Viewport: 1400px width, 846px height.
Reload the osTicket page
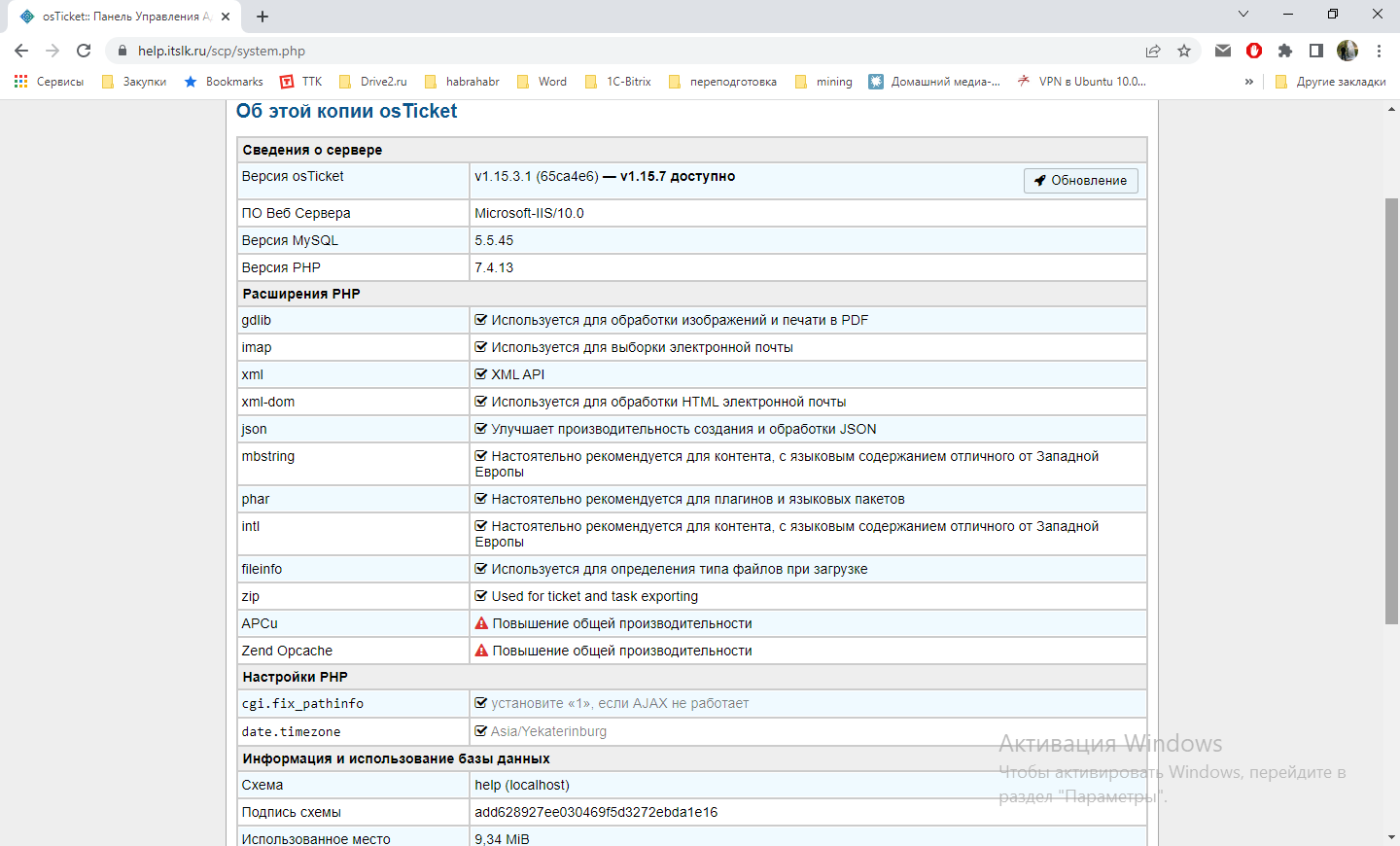coord(84,51)
